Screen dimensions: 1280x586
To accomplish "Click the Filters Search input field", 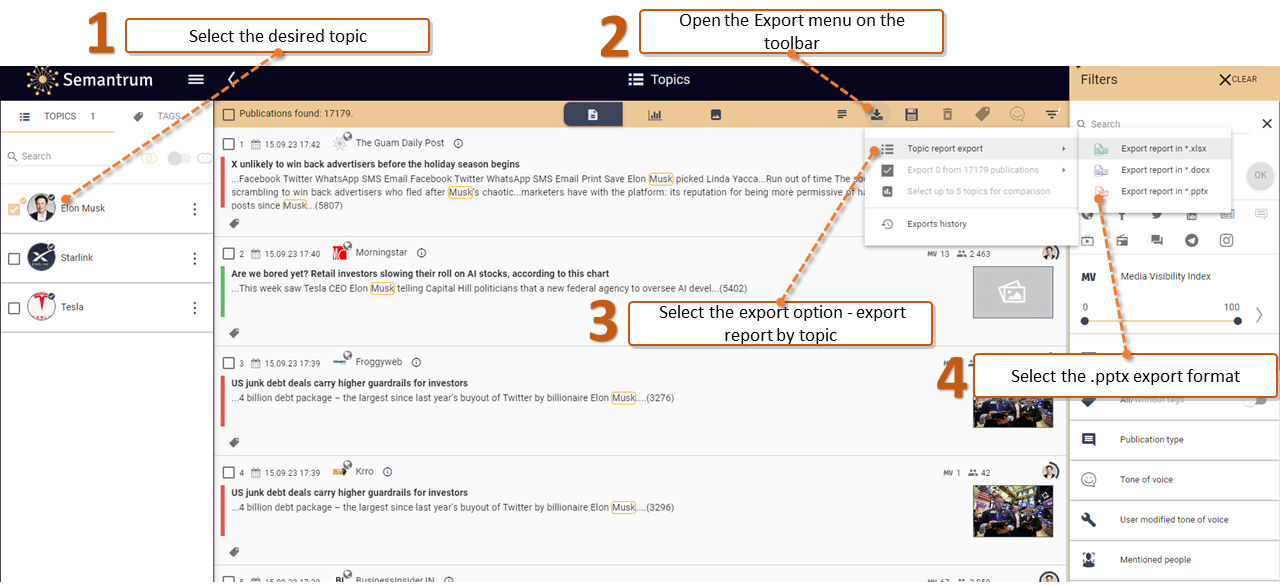I will point(1165,124).
